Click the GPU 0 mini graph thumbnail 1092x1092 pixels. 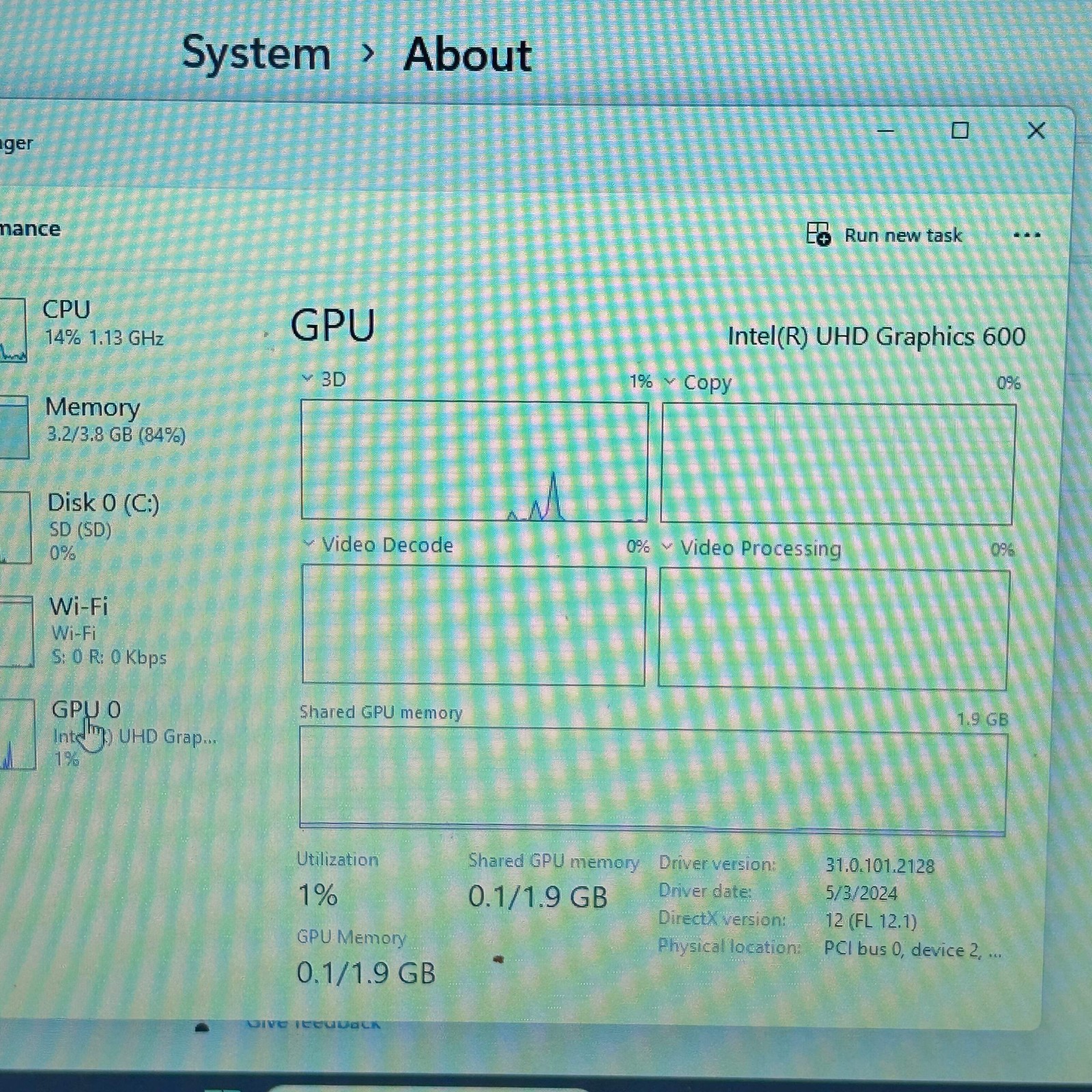(17, 734)
